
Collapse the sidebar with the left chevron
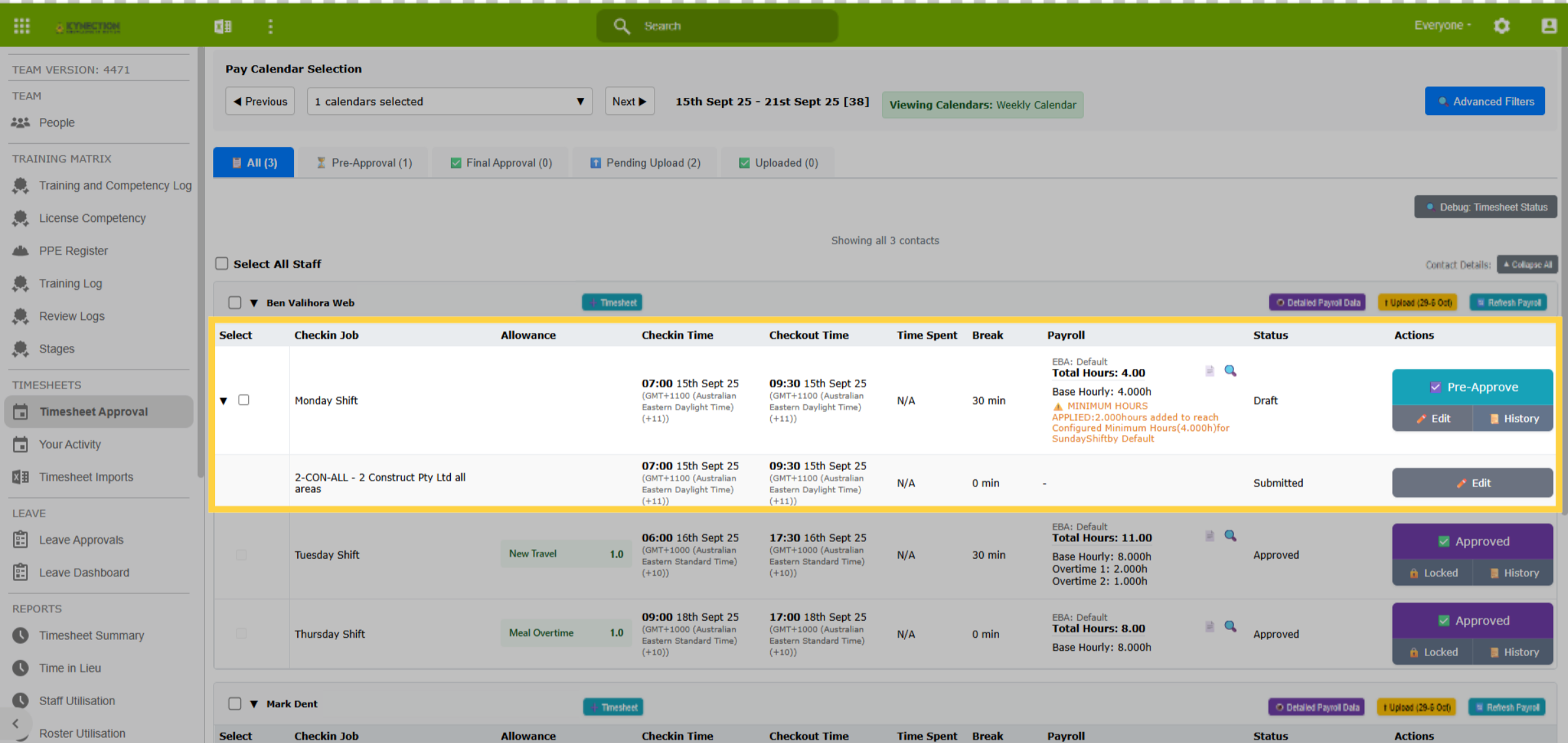pyautogui.click(x=16, y=723)
